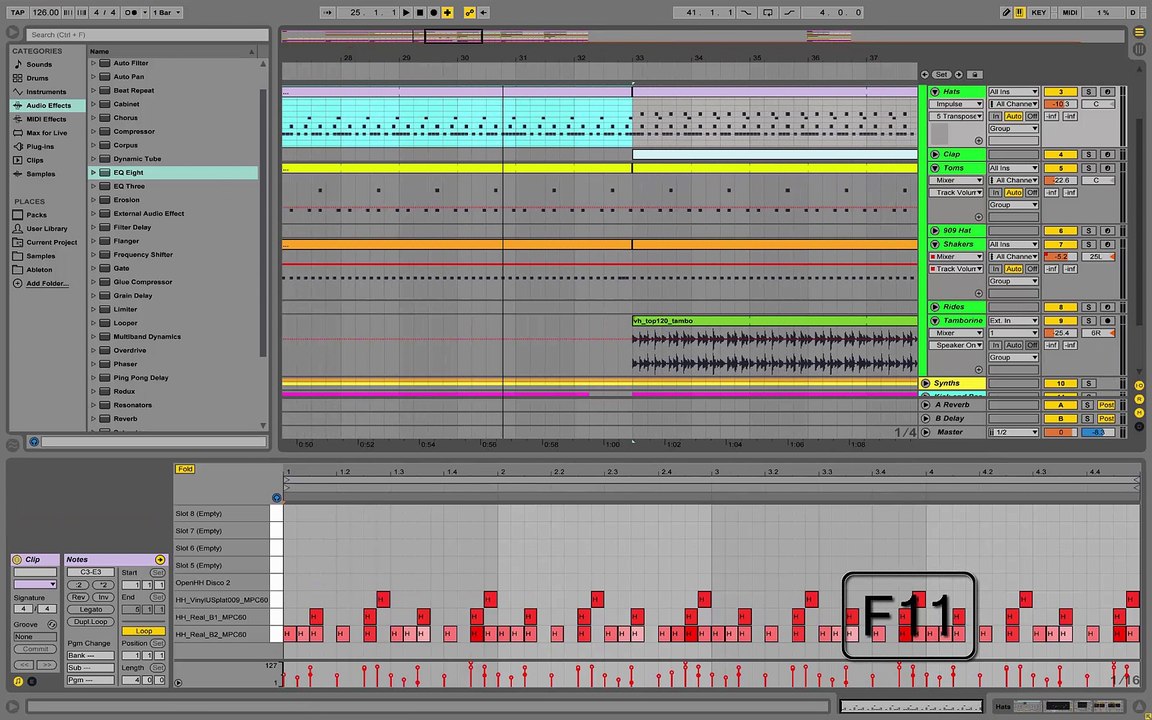Expand the Reverb device folder
This screenshot has height=720, width=1152.
[x=93, y=419]
